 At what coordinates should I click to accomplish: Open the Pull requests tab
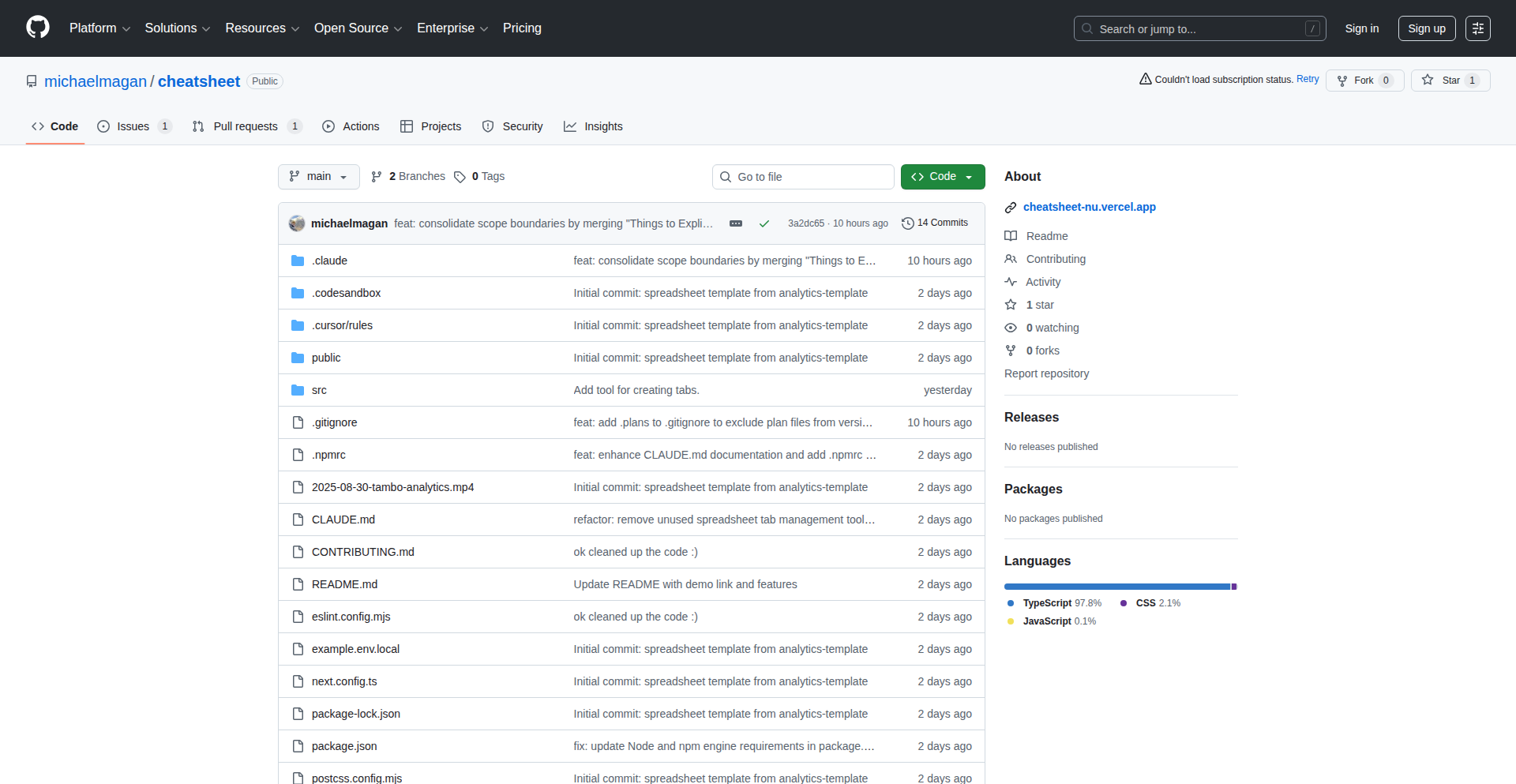[x=246, y=126]
